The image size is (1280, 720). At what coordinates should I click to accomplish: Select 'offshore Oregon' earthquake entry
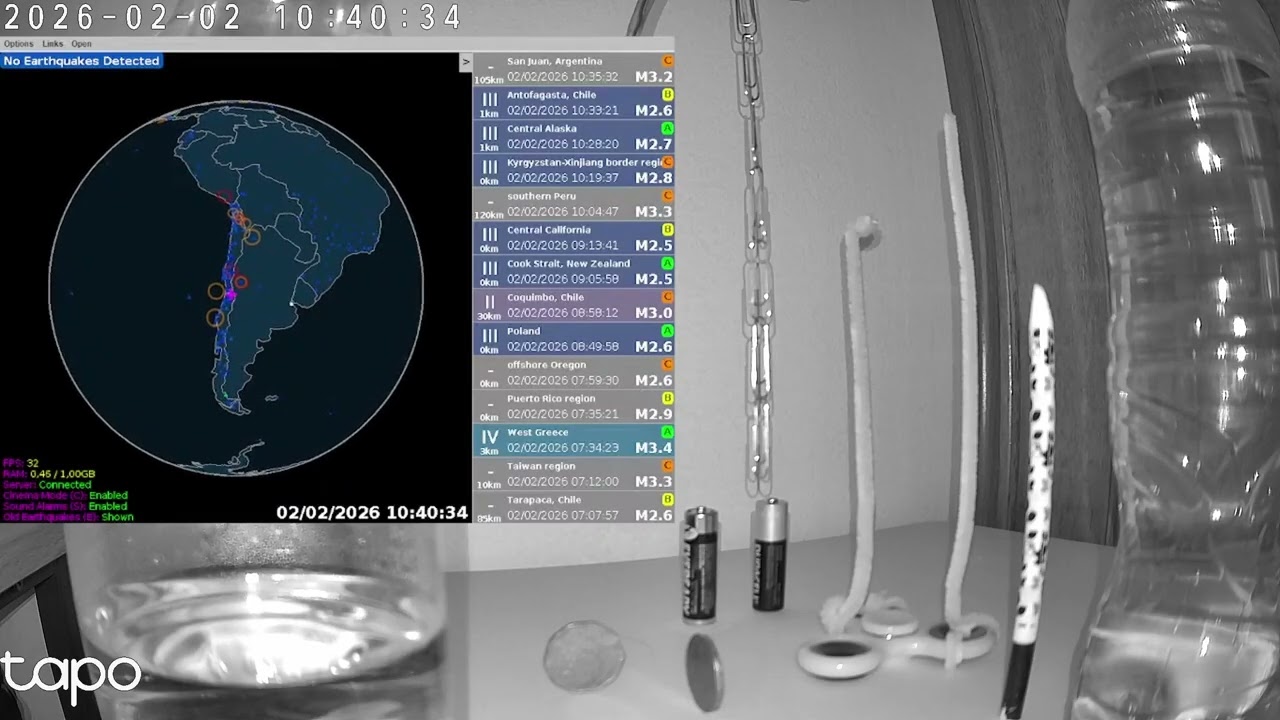point(574,372)
